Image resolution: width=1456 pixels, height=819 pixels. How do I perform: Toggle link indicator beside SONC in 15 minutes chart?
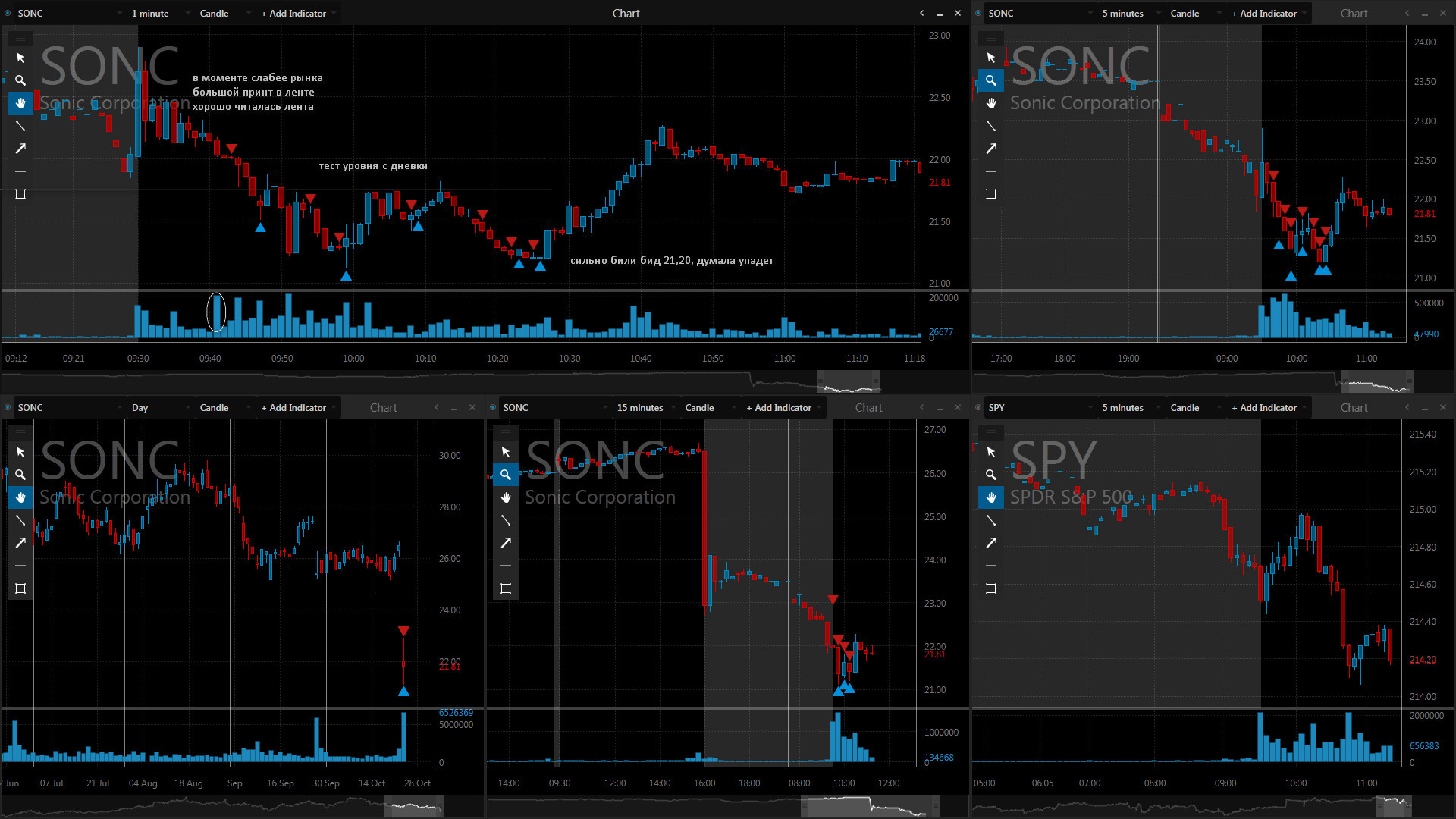(493, 408)
